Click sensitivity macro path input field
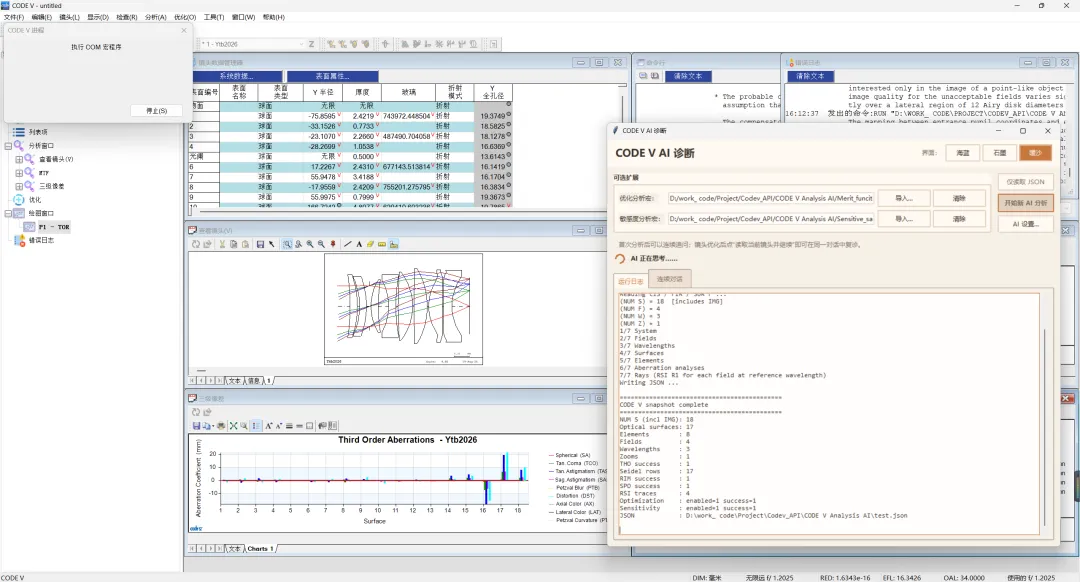The height and width of the screenshot is (582, 1080). pyautogui.click(x=771, y=219)
